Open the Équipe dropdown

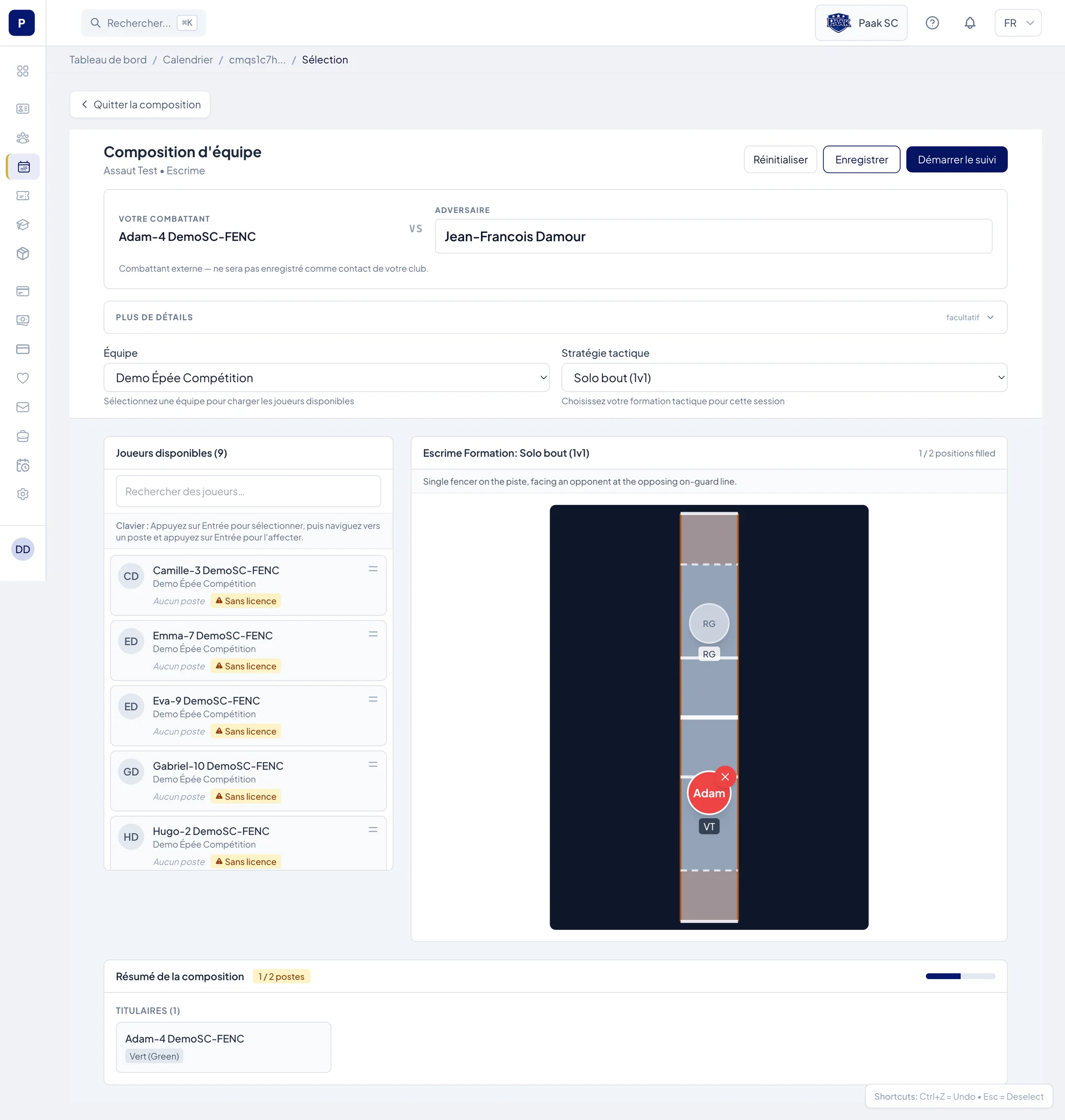click(326, 378)
